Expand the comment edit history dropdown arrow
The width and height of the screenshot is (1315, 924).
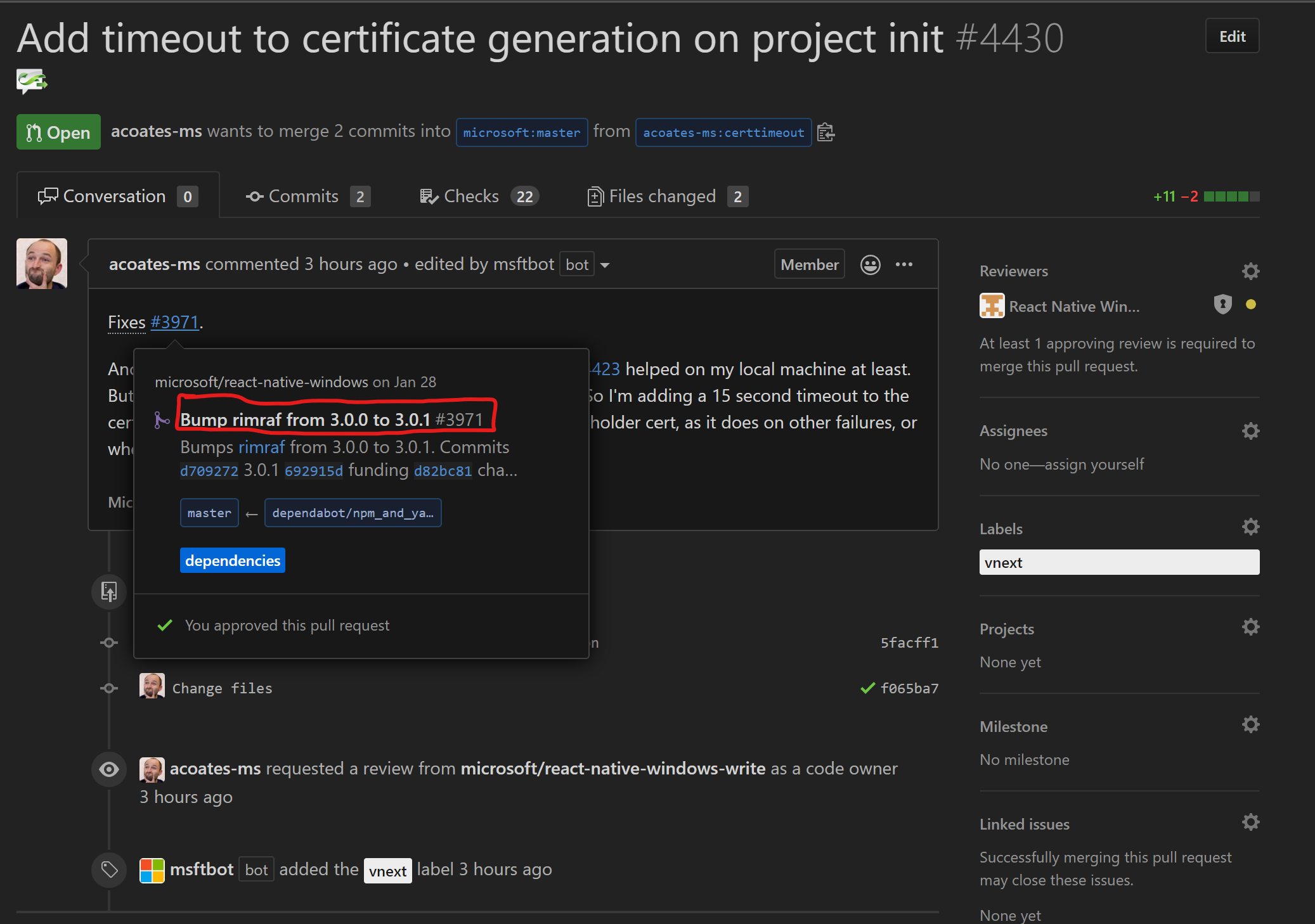(x=605, y=266)
